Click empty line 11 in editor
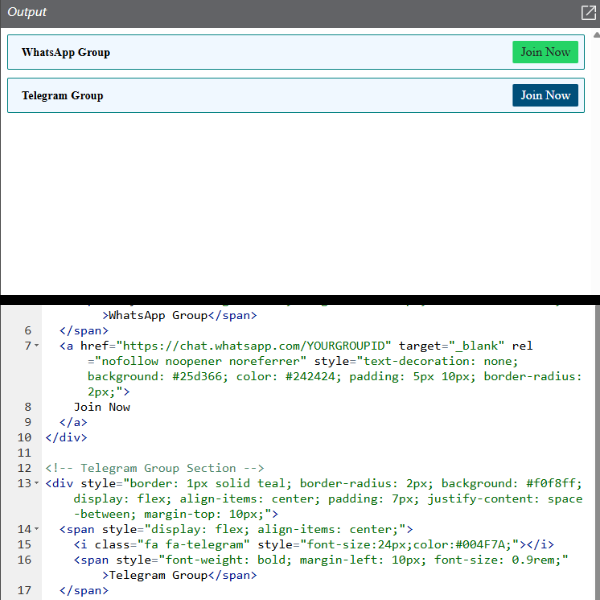This screenshot has width=600, height=600. click(318, 453)
